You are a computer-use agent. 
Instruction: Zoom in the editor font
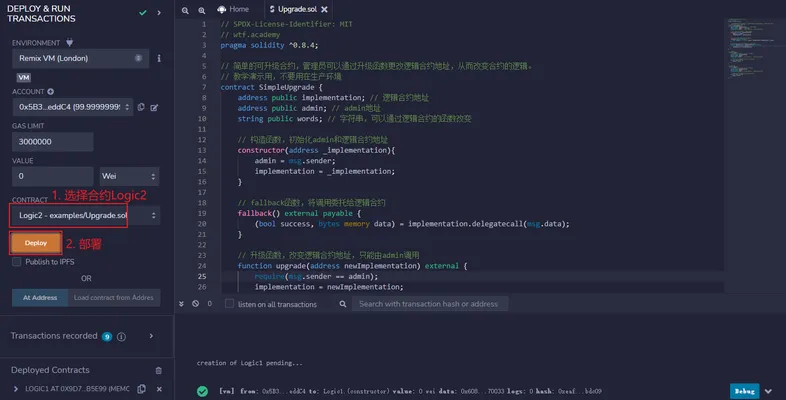tap(202, 10)
